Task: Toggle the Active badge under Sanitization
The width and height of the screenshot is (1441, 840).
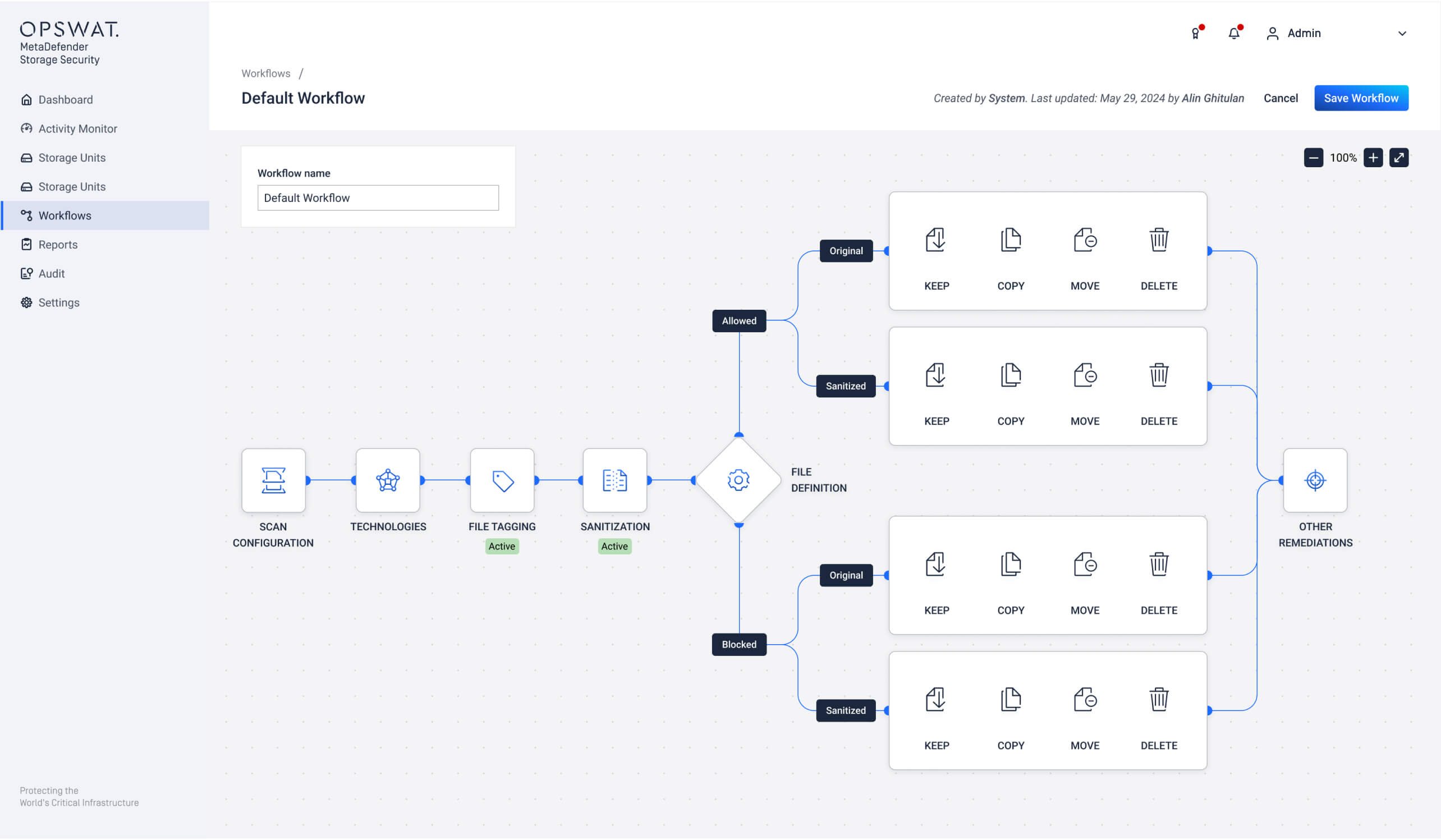Action: [x=614, y=546]
